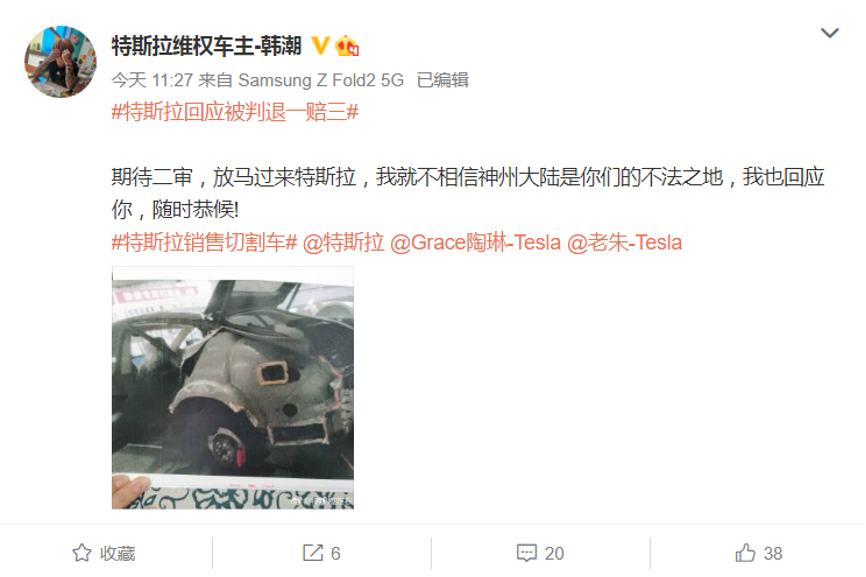
Task: Click the star favorite icon
Action: (82, 553)
